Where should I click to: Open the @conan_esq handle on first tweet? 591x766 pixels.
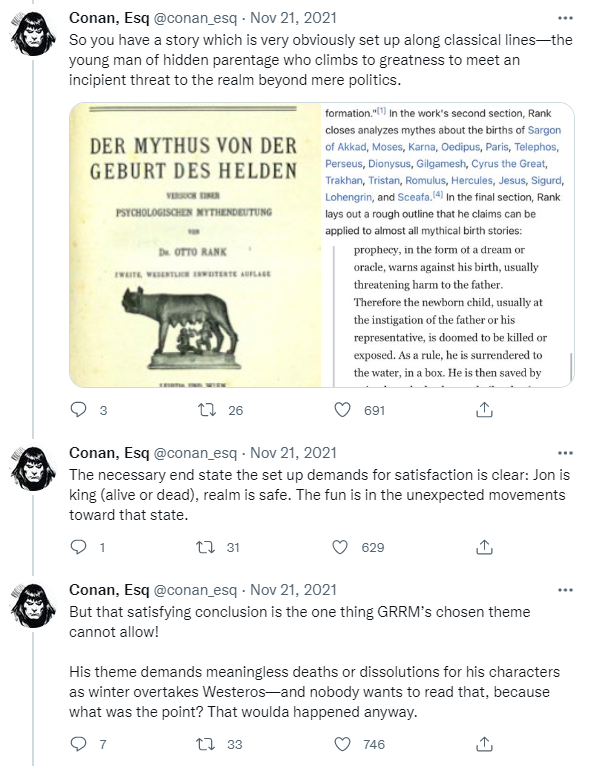[x=195, y=19]
